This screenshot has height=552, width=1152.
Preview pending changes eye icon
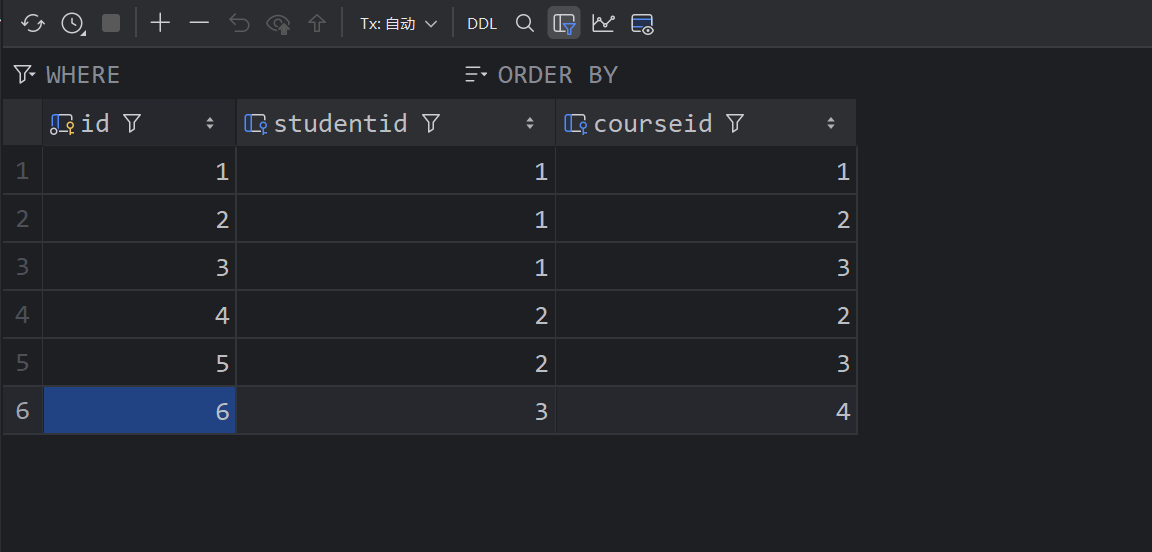click(x=278, y=24)
